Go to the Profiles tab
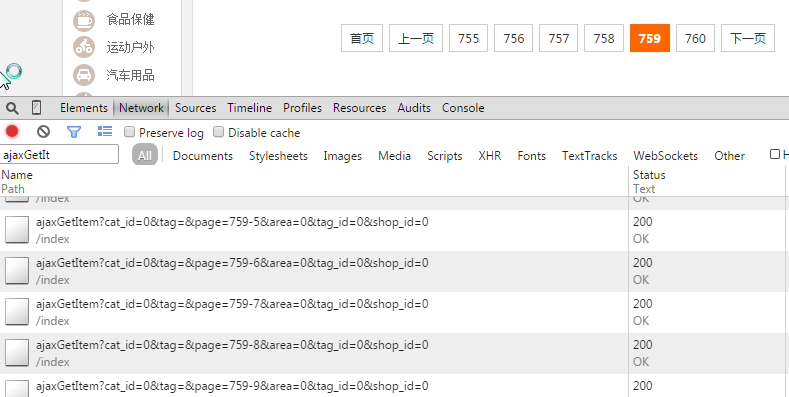Viewport: 789px width, 397px height. click(x=302, y=108)
